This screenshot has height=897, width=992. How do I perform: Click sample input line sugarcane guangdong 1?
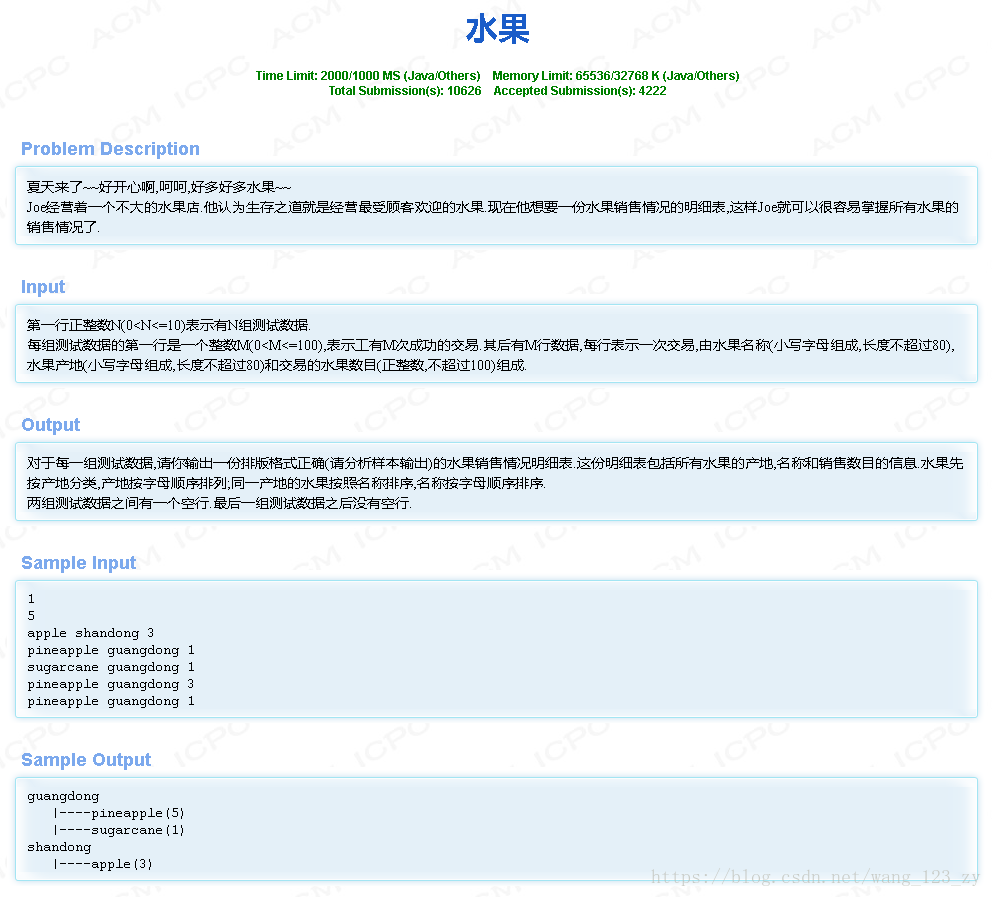pos(111,667)
